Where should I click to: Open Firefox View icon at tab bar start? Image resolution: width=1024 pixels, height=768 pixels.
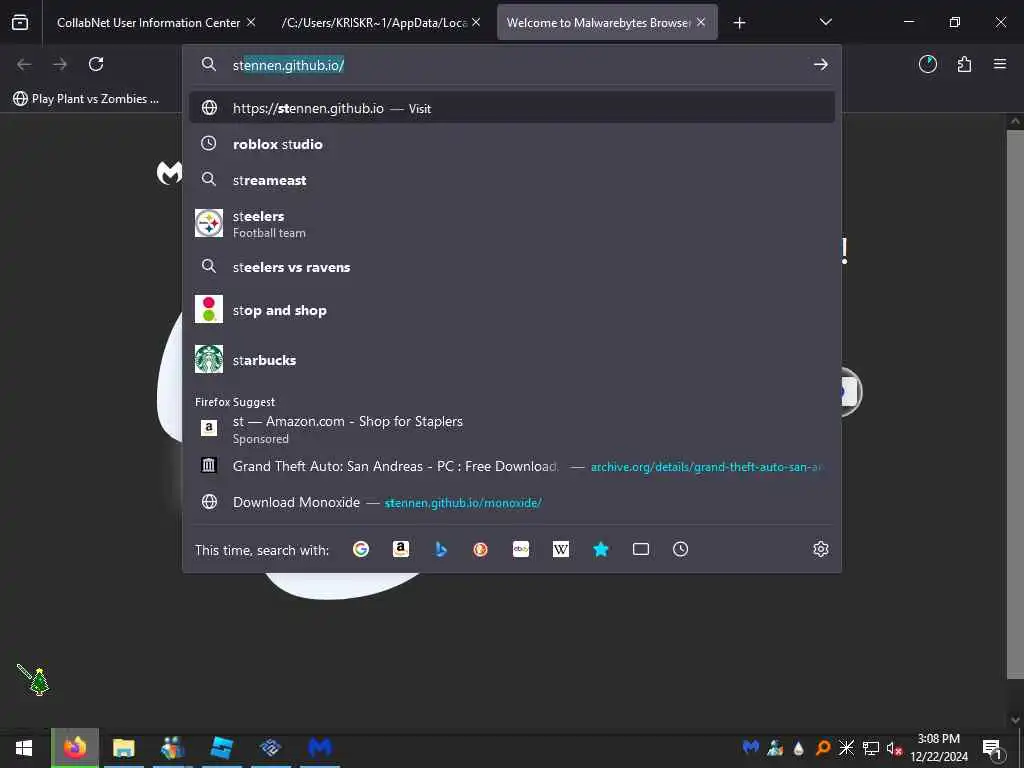(20, 22)
